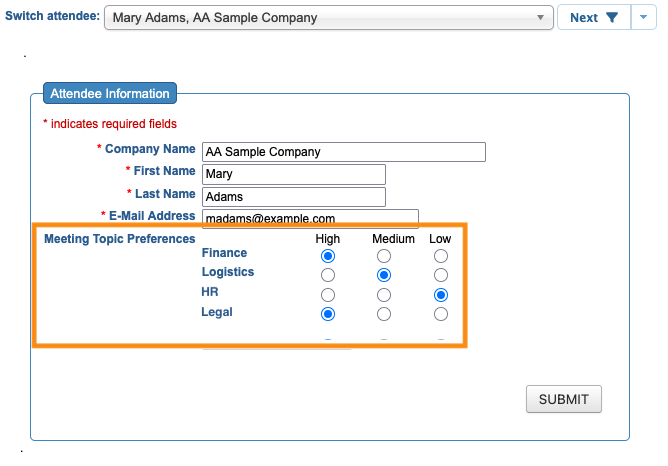Viewport: 668px width, 466px height.
Task: Click the SUBMIT button
Action: click(564, 399)
